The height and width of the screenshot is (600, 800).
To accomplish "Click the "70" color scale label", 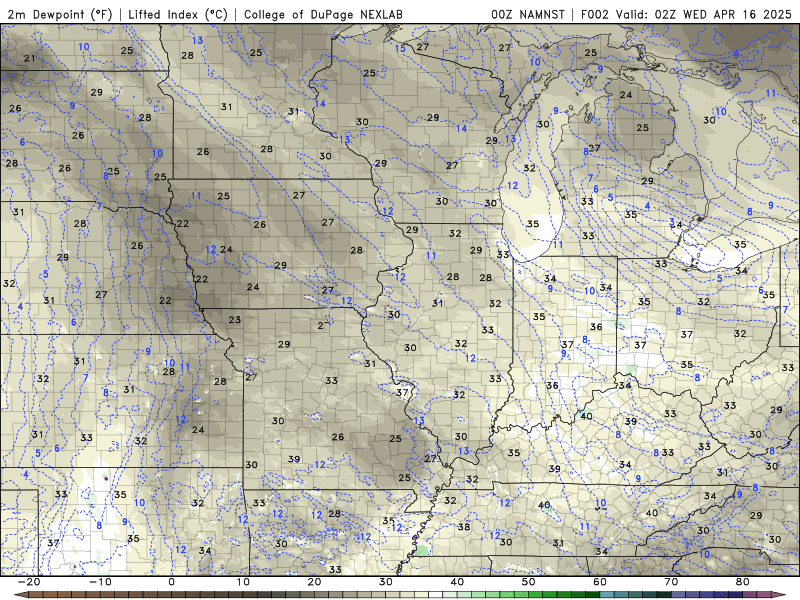I will click(671, 582).
